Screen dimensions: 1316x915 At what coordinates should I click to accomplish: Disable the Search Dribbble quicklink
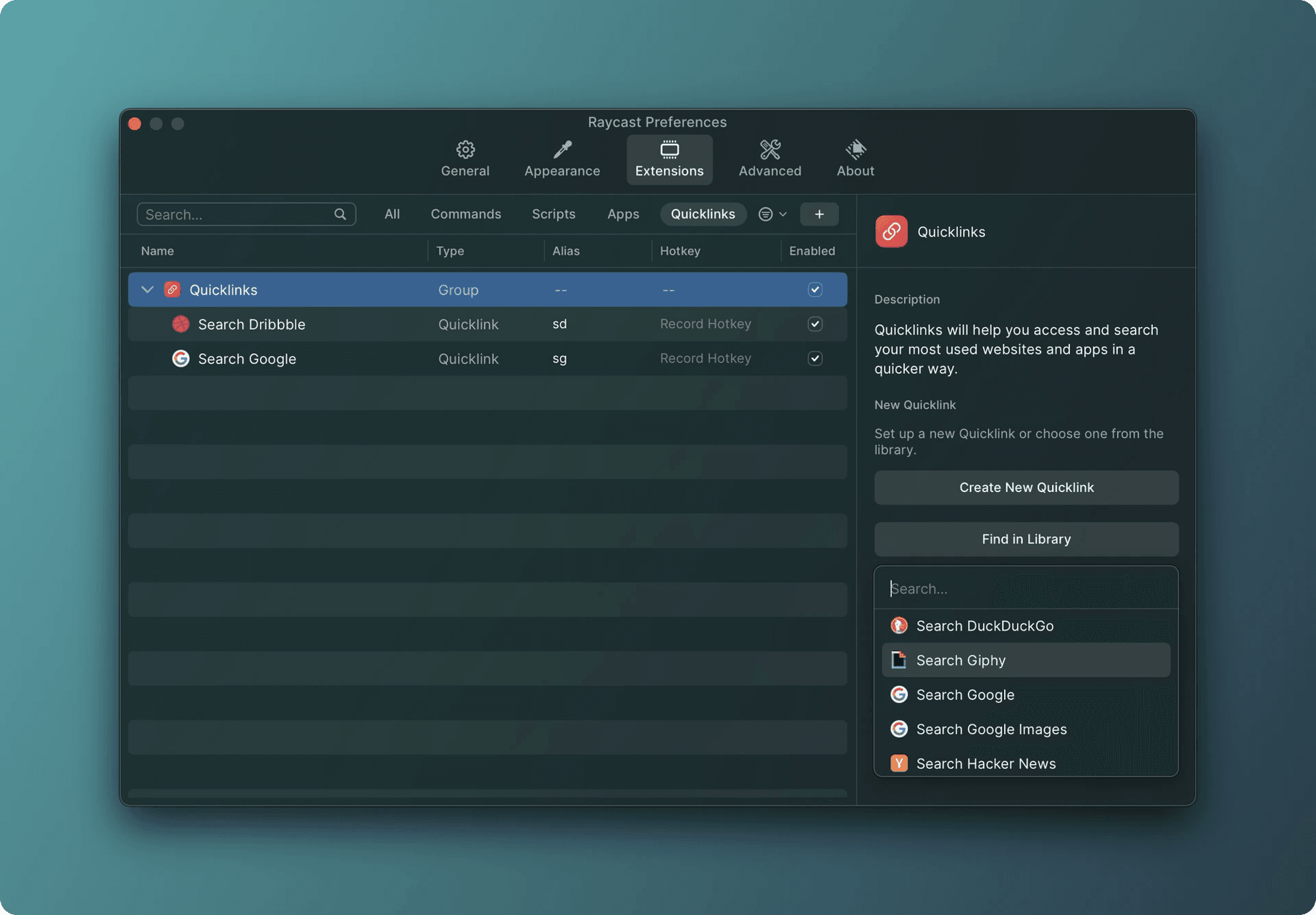tap(814, 324)
